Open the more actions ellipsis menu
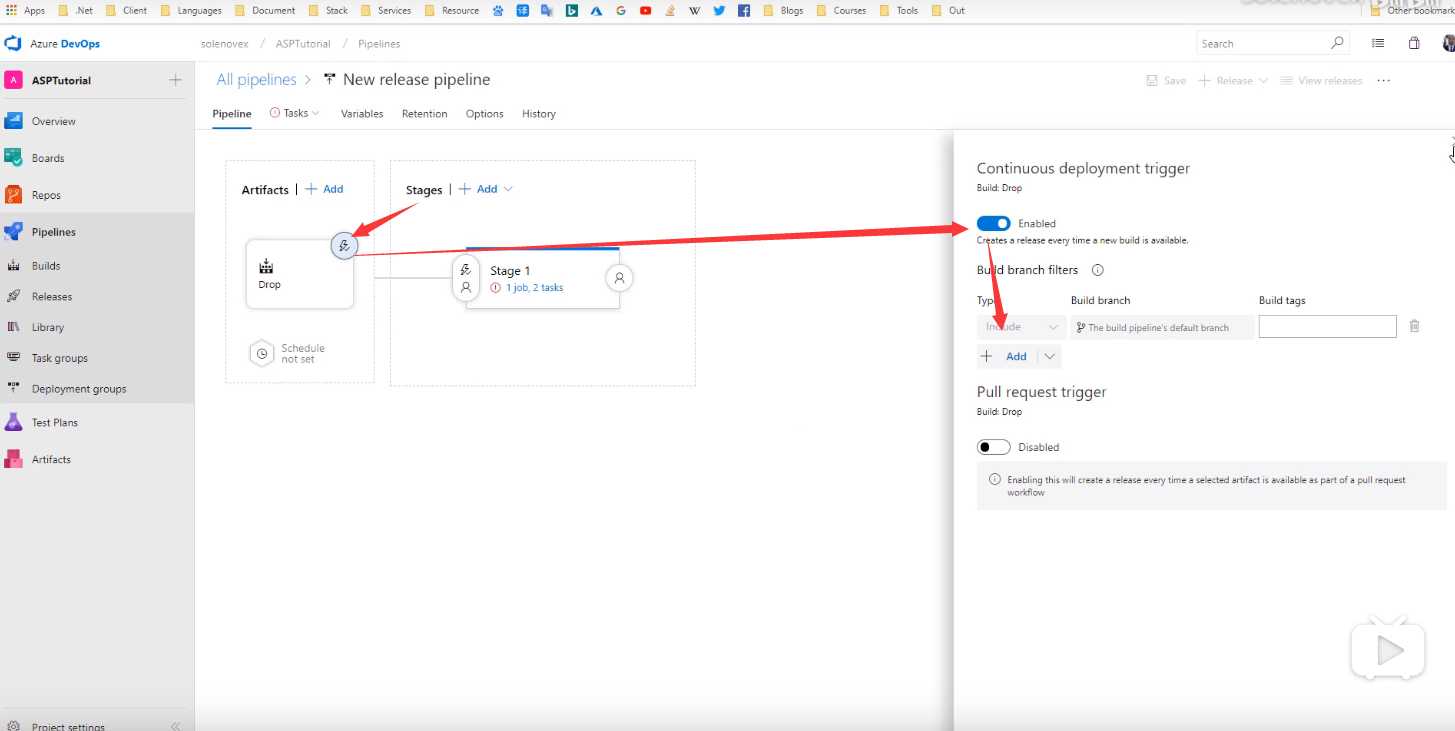 click(x=1384, y=80)
